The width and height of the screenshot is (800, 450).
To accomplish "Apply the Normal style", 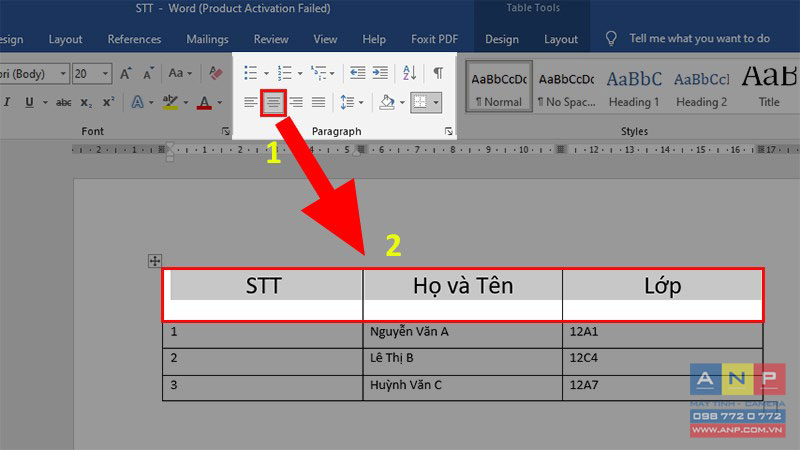I will [x=498, y=86].
